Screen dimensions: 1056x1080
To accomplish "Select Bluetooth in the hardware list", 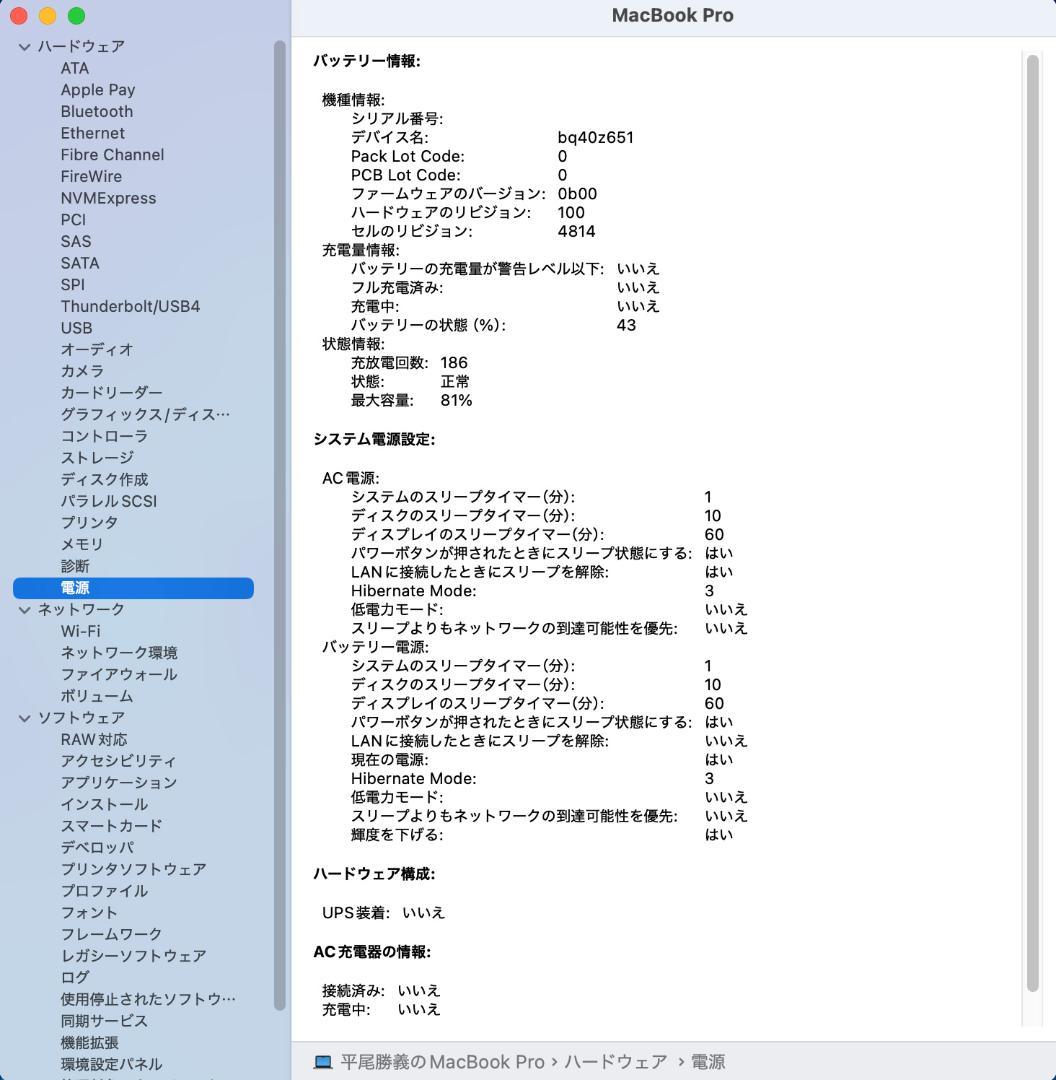I will [96, 111].
